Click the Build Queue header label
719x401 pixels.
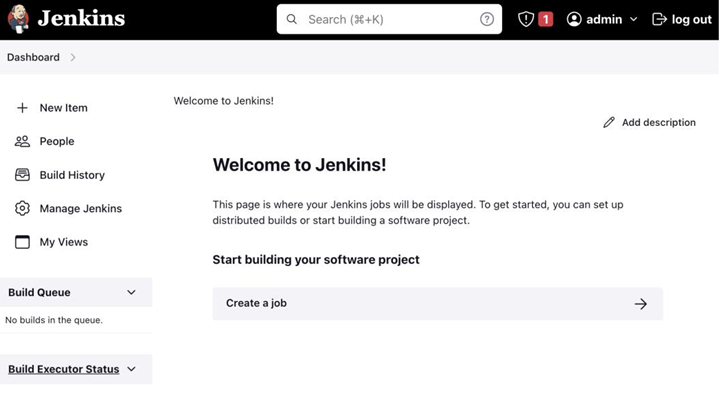39,292
